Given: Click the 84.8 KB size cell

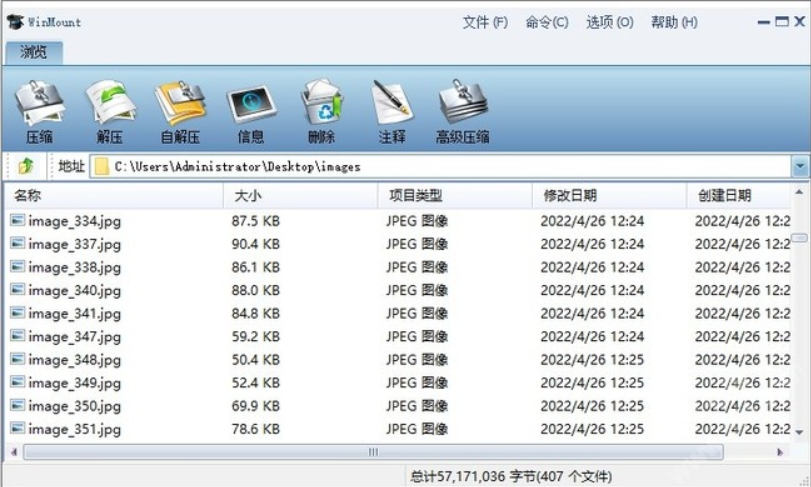Looking at the screenshot, I should click(x=256, y=314).
